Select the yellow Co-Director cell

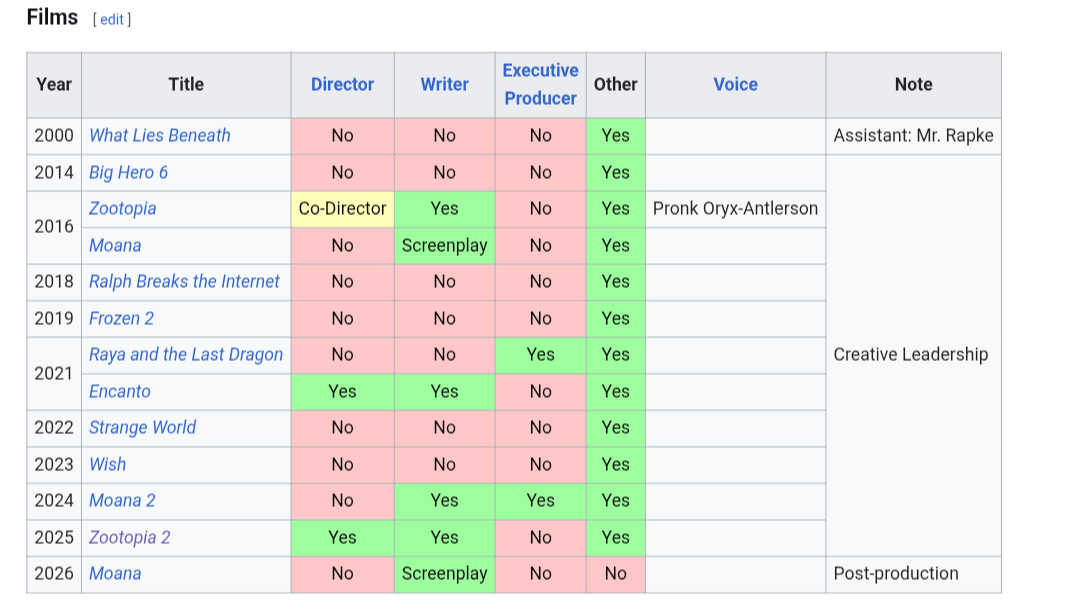[342, 209]
